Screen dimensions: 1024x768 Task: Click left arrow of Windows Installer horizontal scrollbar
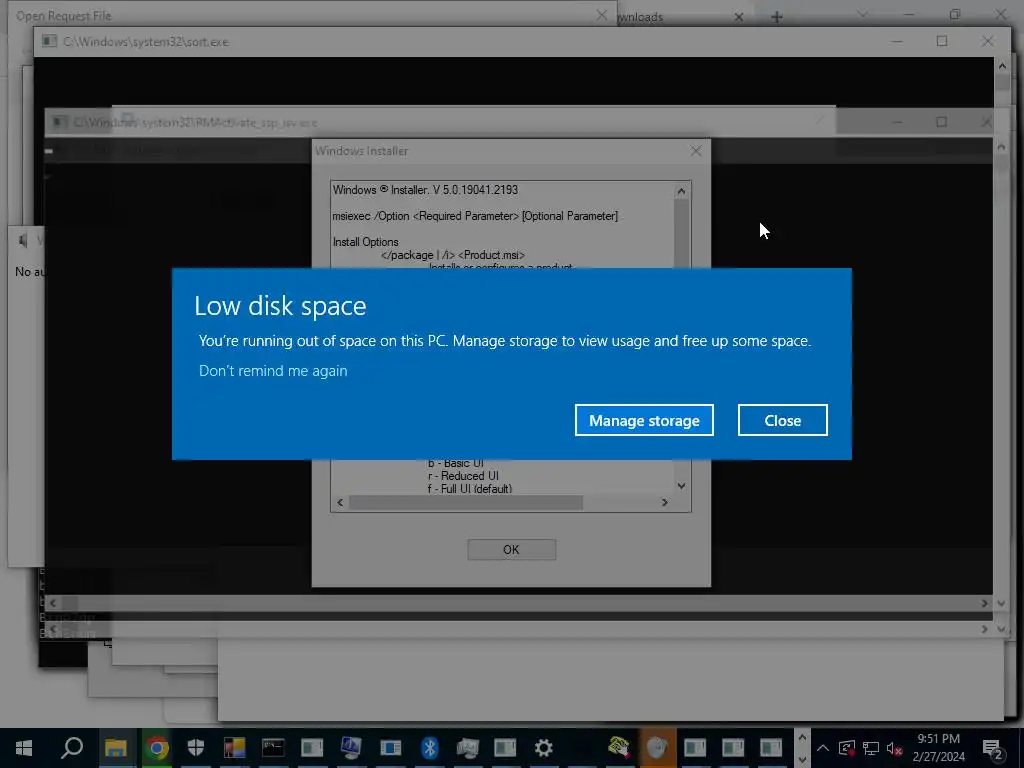click(x=340, y=502)
